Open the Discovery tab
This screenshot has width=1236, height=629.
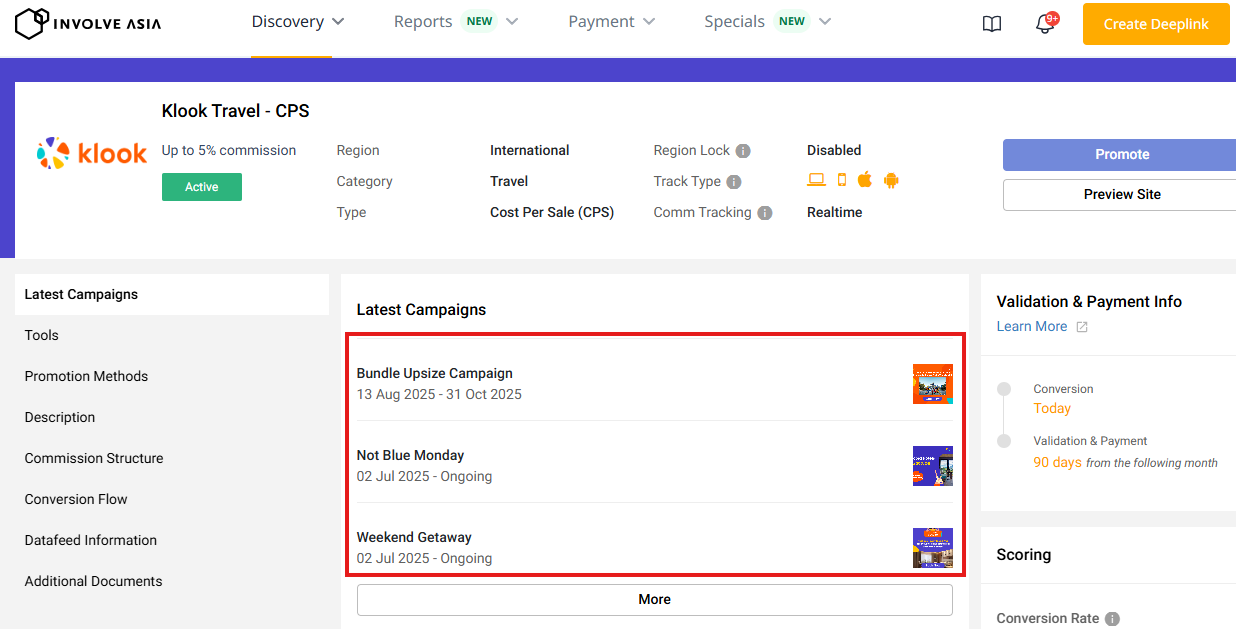tap(288, 22)
